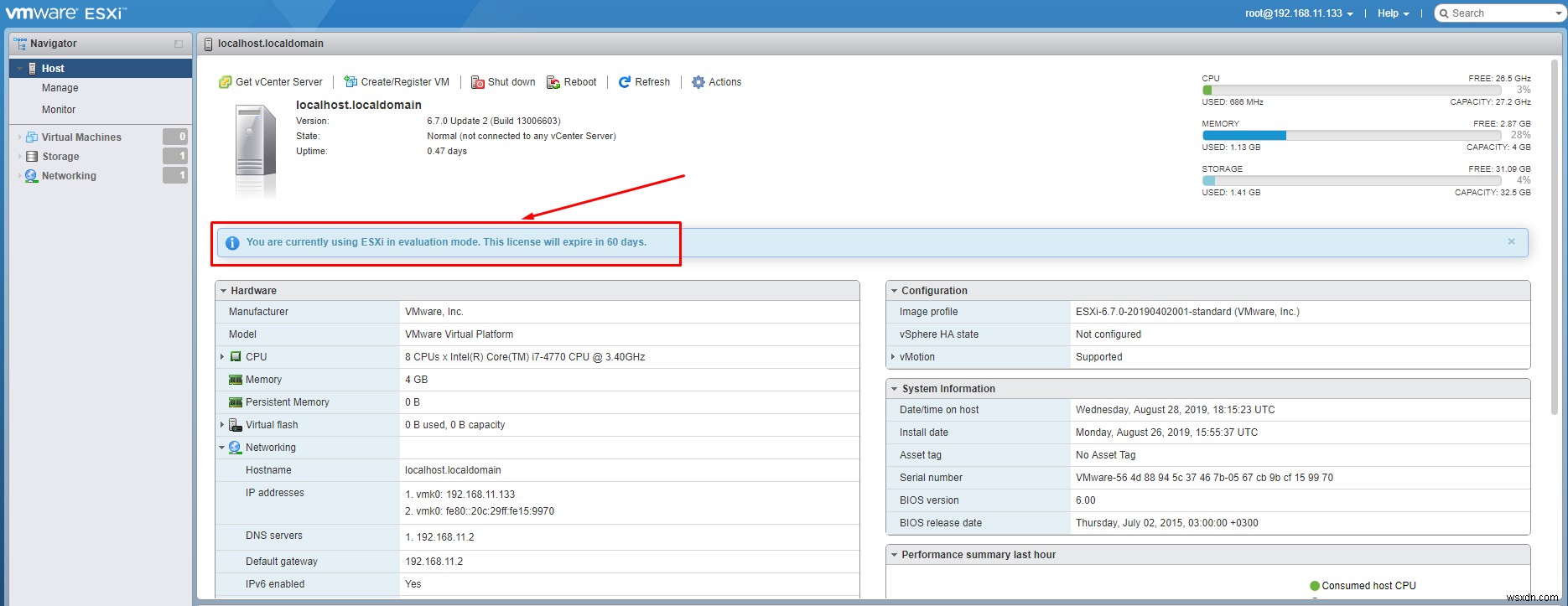This screenshot has width=1568, height=606.
Task: Click Shut down button
Action: [x=503, y=82]
